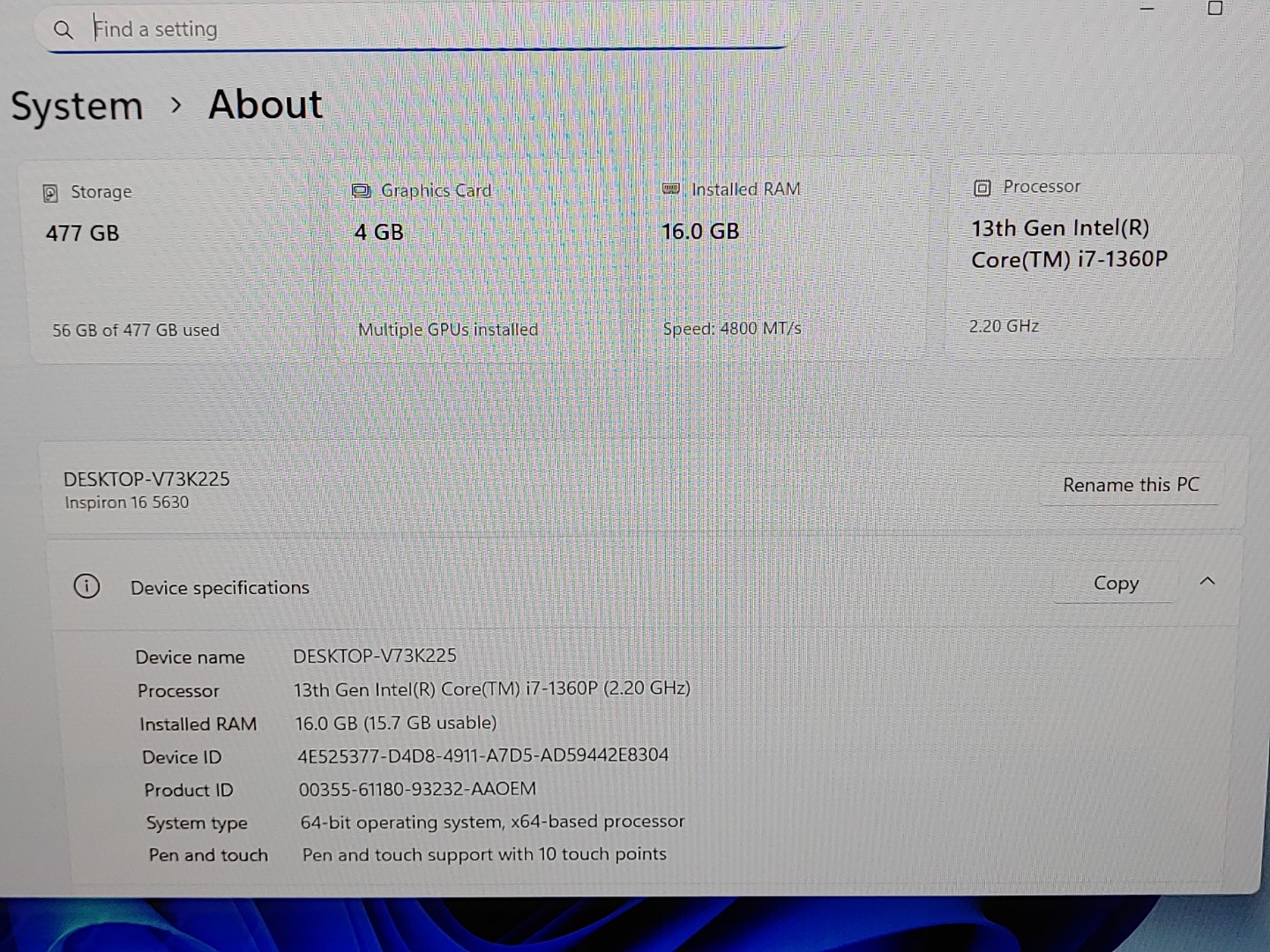Minimize the Settings window

pos(1147,9)
